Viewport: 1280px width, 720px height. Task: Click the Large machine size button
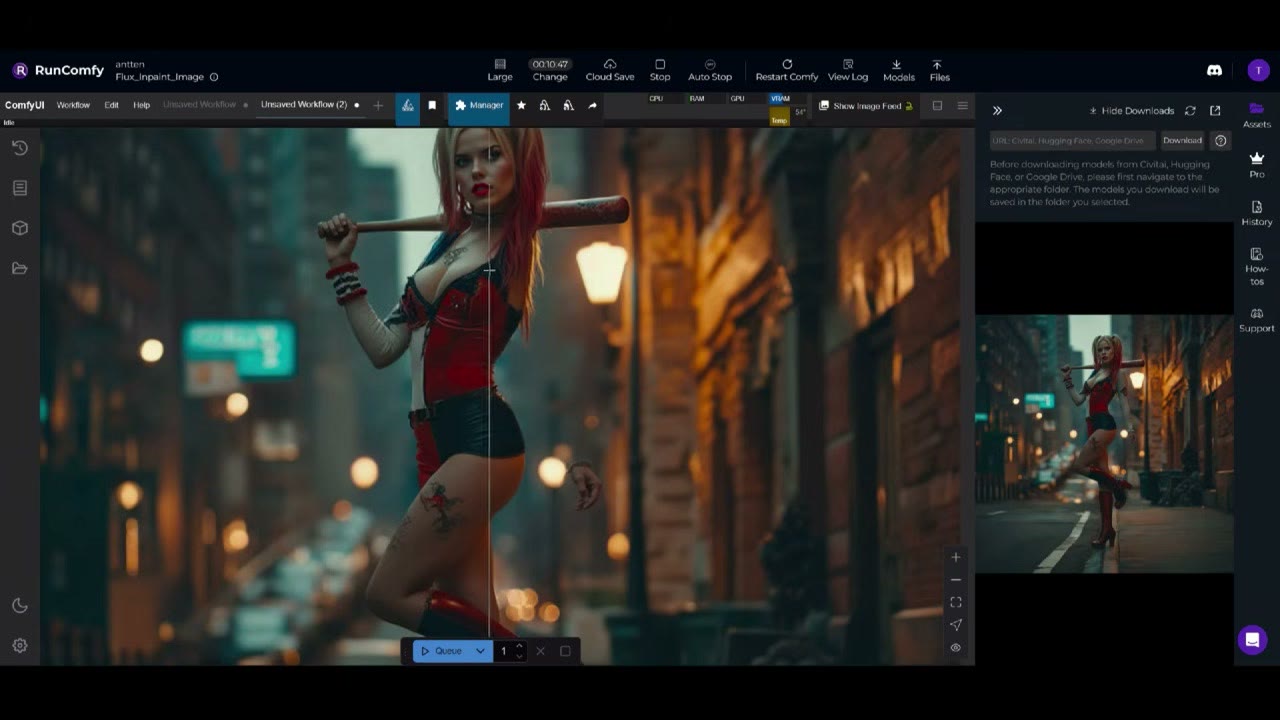point(500,70)
